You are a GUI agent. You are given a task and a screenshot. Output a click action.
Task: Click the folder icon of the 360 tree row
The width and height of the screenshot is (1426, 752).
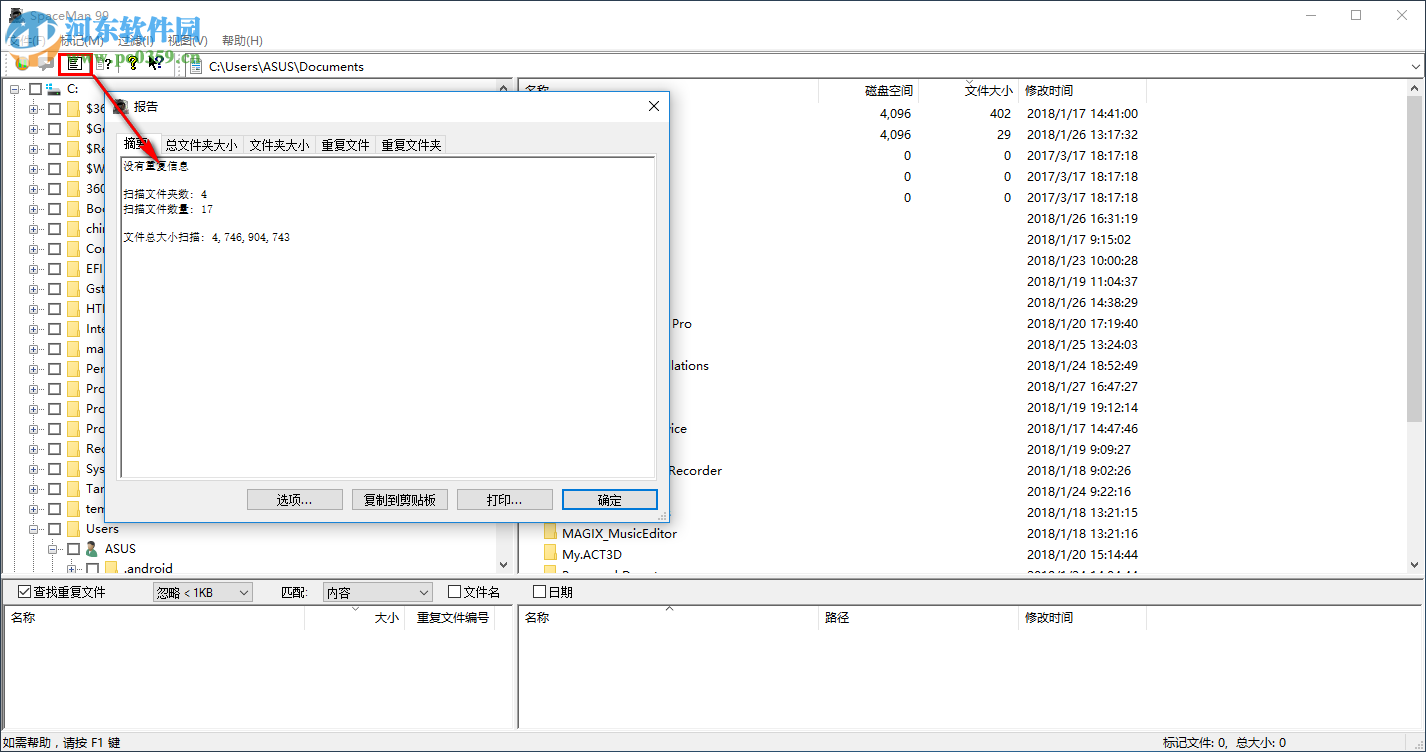point(73,189)
